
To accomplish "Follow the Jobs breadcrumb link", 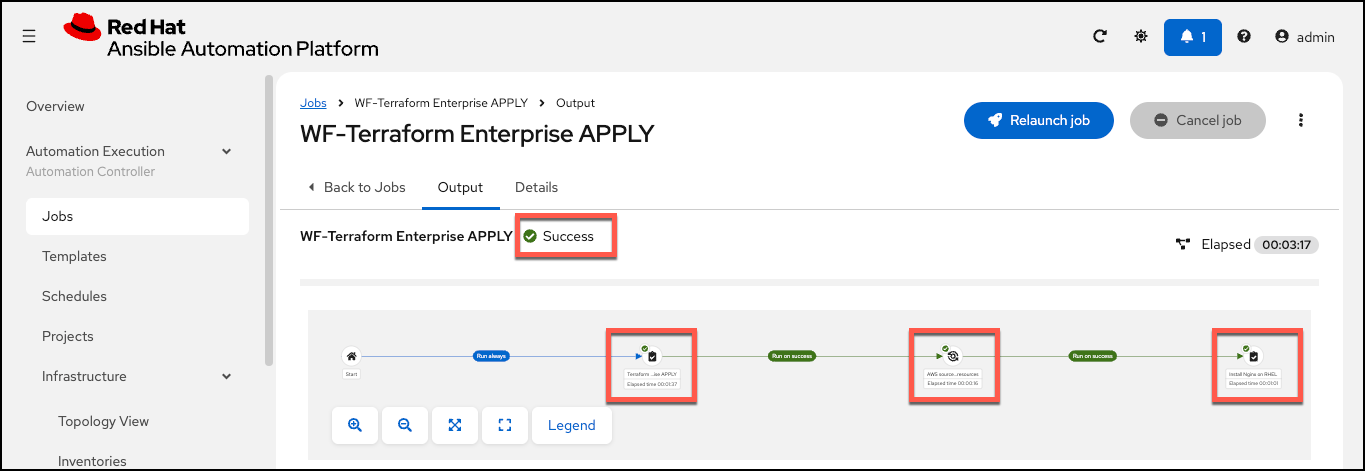I will pyautogui.click(x=313, y=103).
